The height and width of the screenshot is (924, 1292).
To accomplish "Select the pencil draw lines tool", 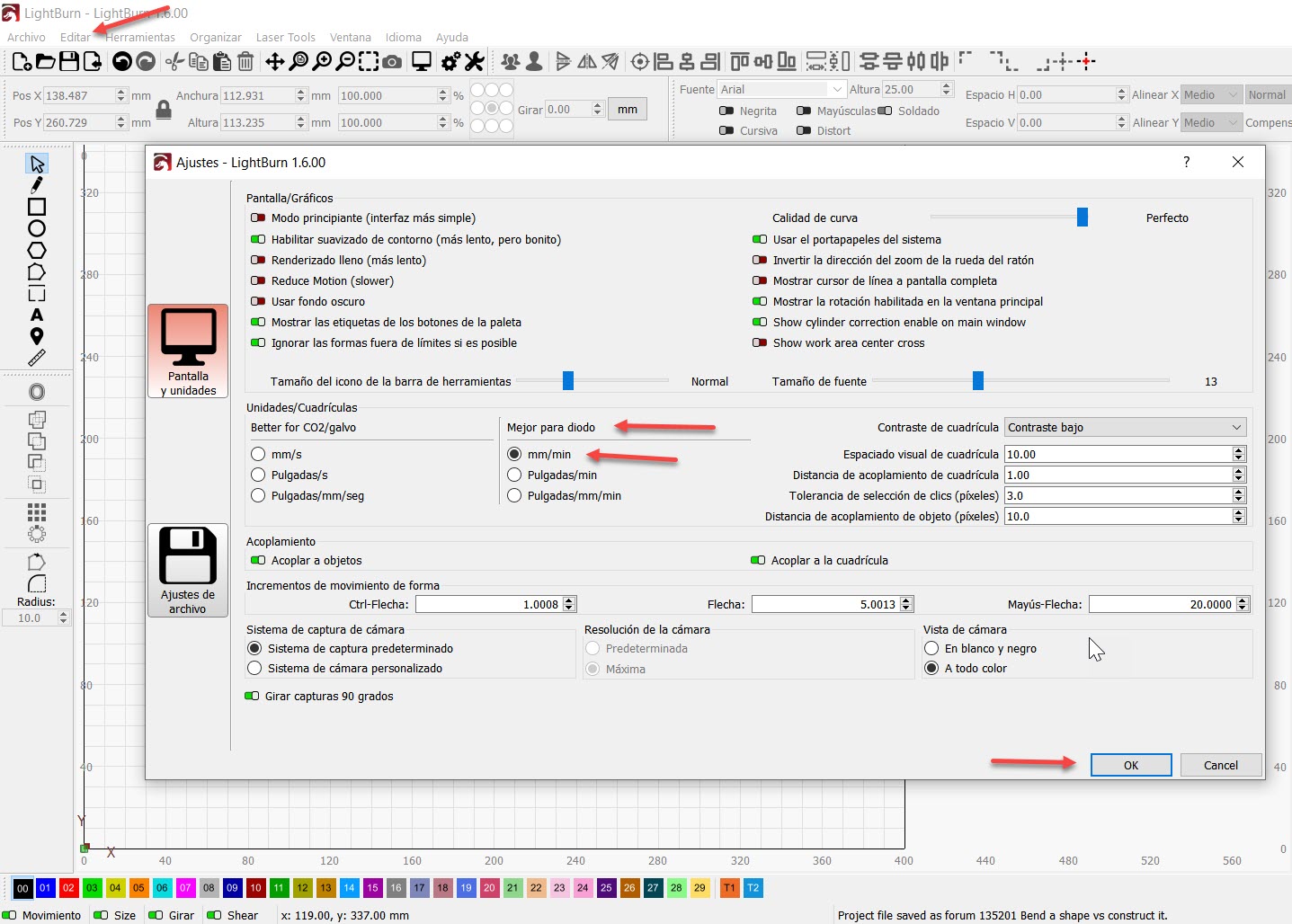I will point(37,185).
